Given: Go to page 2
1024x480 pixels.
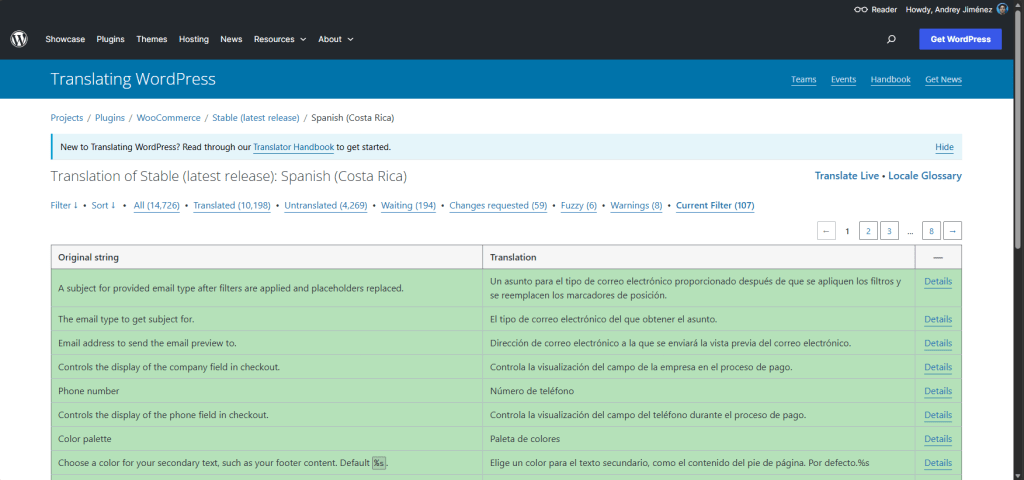Looking at the screenshot, I should pos(869,231).
